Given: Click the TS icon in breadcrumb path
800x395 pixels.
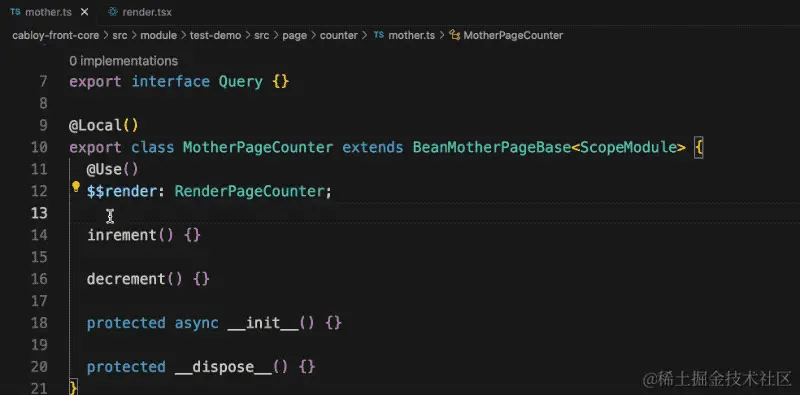Looking at the screenshot, I should coord(379,35).
